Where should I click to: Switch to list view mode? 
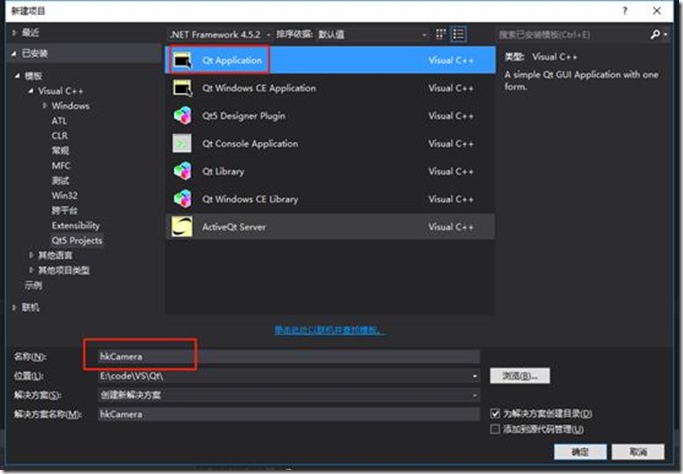(x=458, y=34)
